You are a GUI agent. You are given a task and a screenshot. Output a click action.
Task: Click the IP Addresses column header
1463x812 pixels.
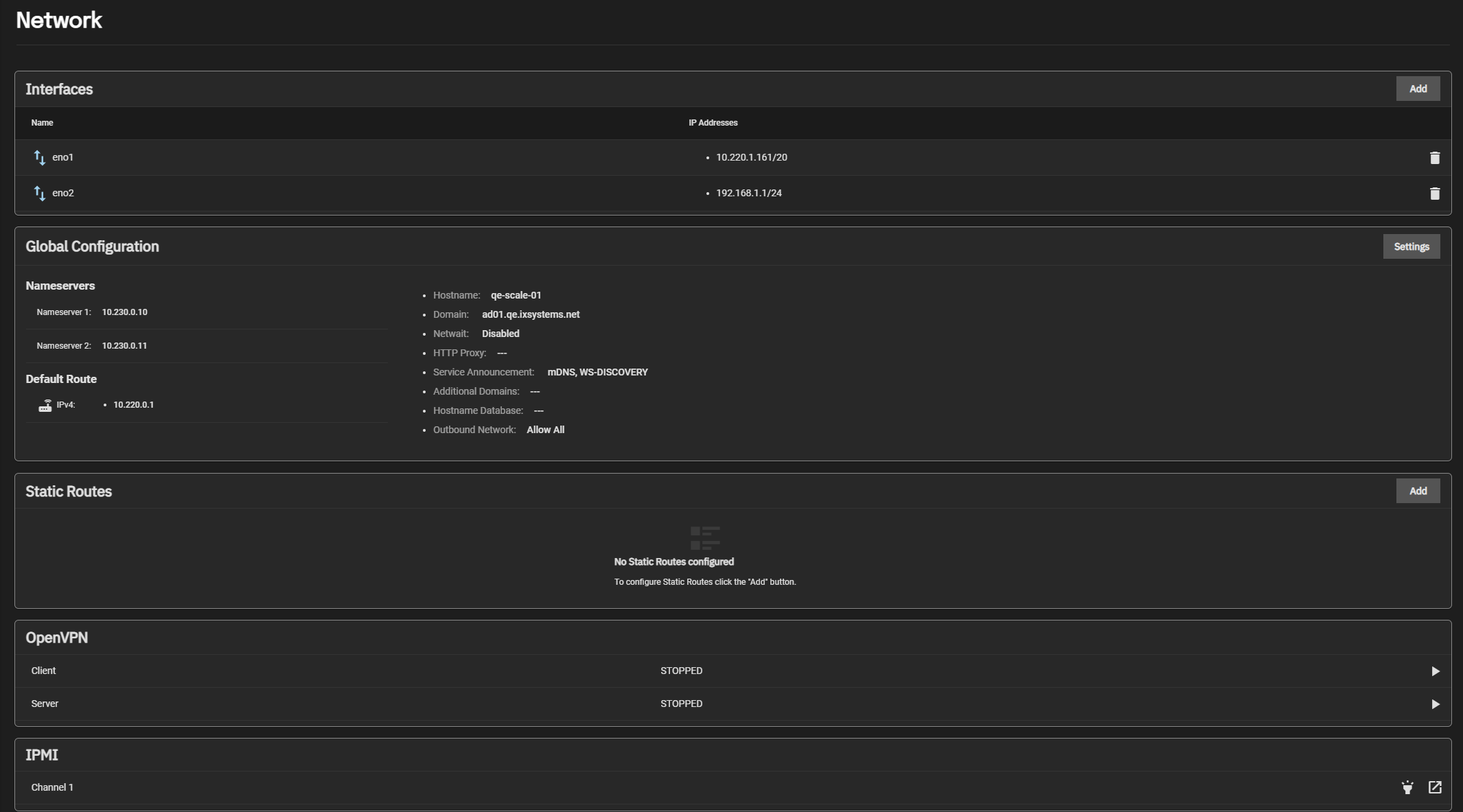(713, 123)
